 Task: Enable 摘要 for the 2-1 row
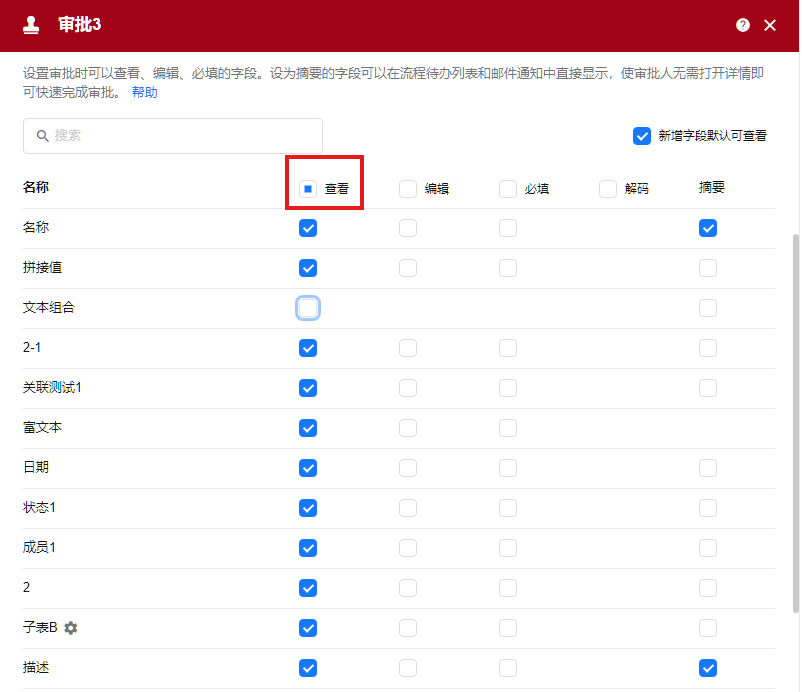click(708, 348)
